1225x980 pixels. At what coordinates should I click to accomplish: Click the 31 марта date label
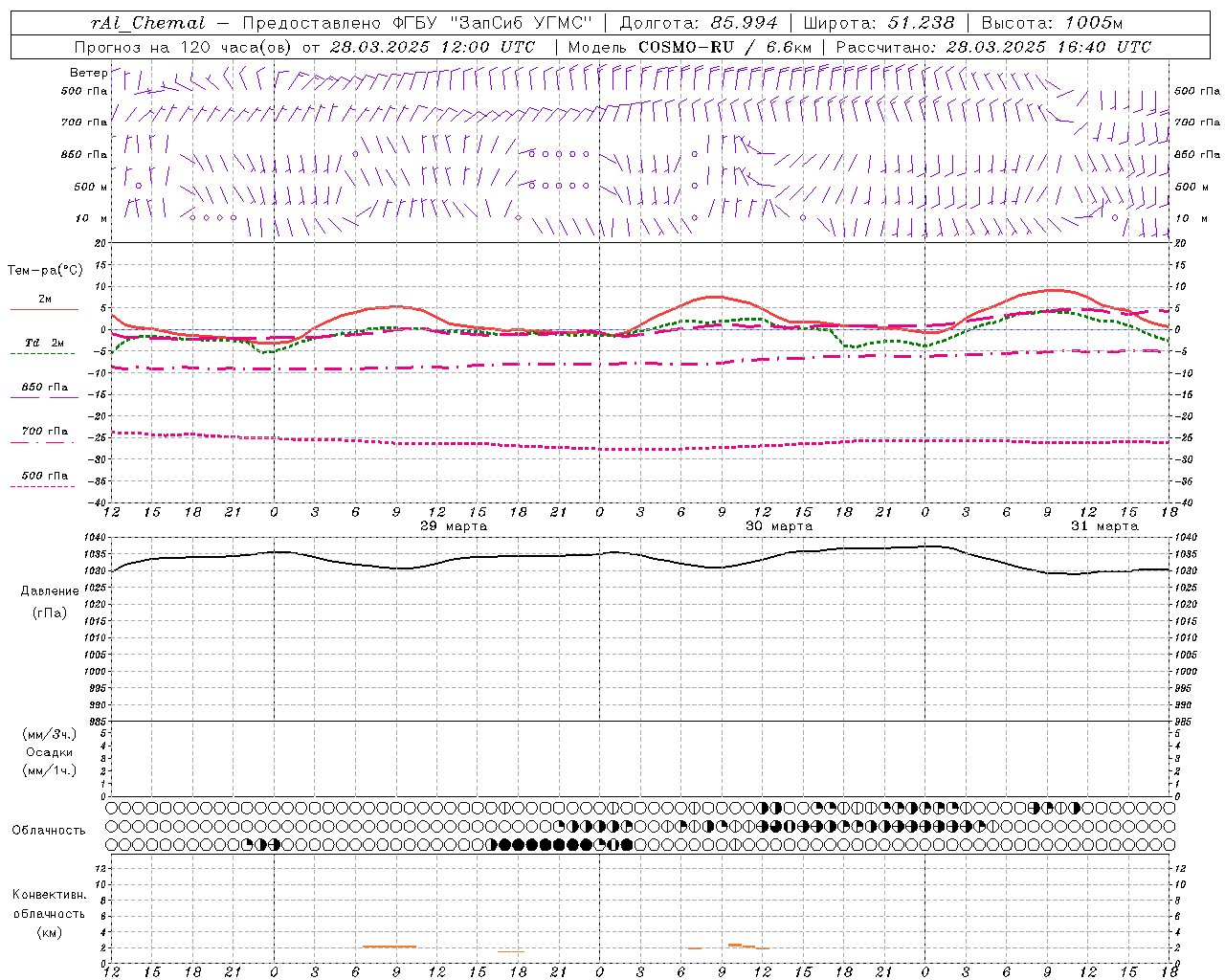[x=1104, y=526]
